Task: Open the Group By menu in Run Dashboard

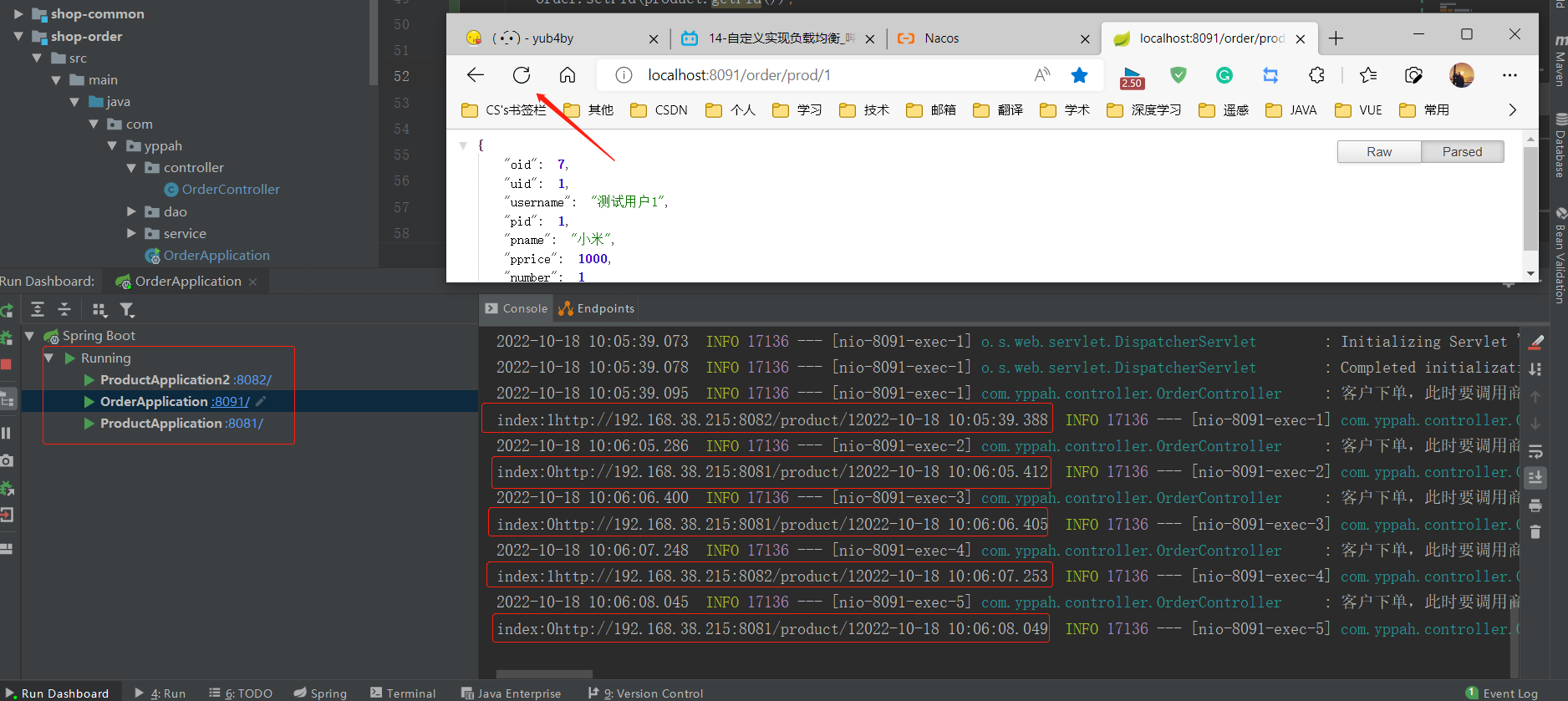Action: point(100,310)
